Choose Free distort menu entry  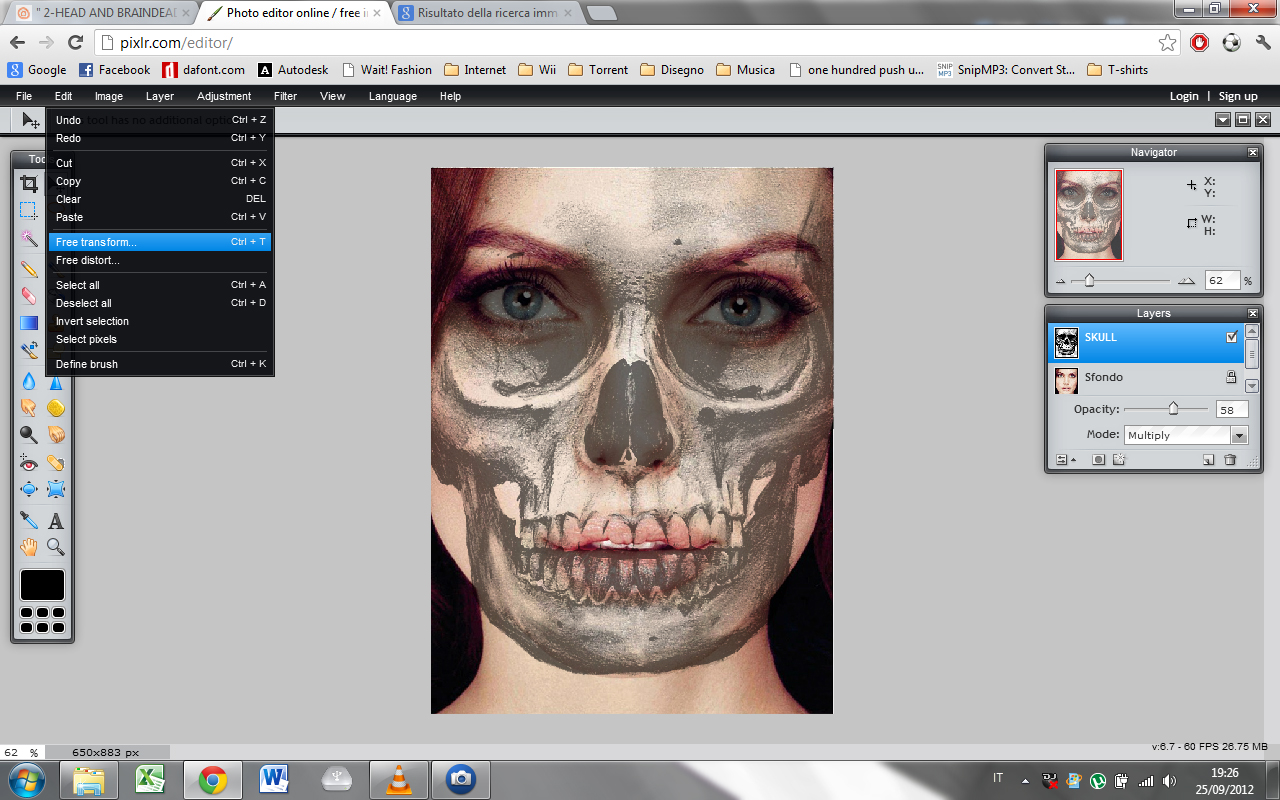coord(160,260)
